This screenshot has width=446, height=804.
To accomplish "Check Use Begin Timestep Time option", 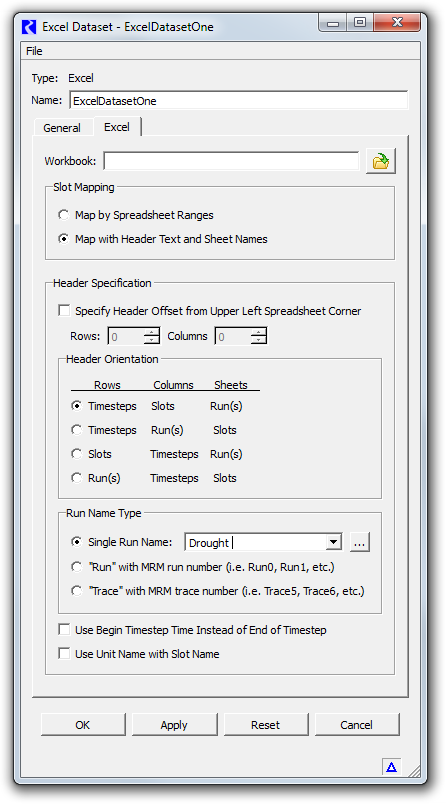I will [x=64, y=630].
